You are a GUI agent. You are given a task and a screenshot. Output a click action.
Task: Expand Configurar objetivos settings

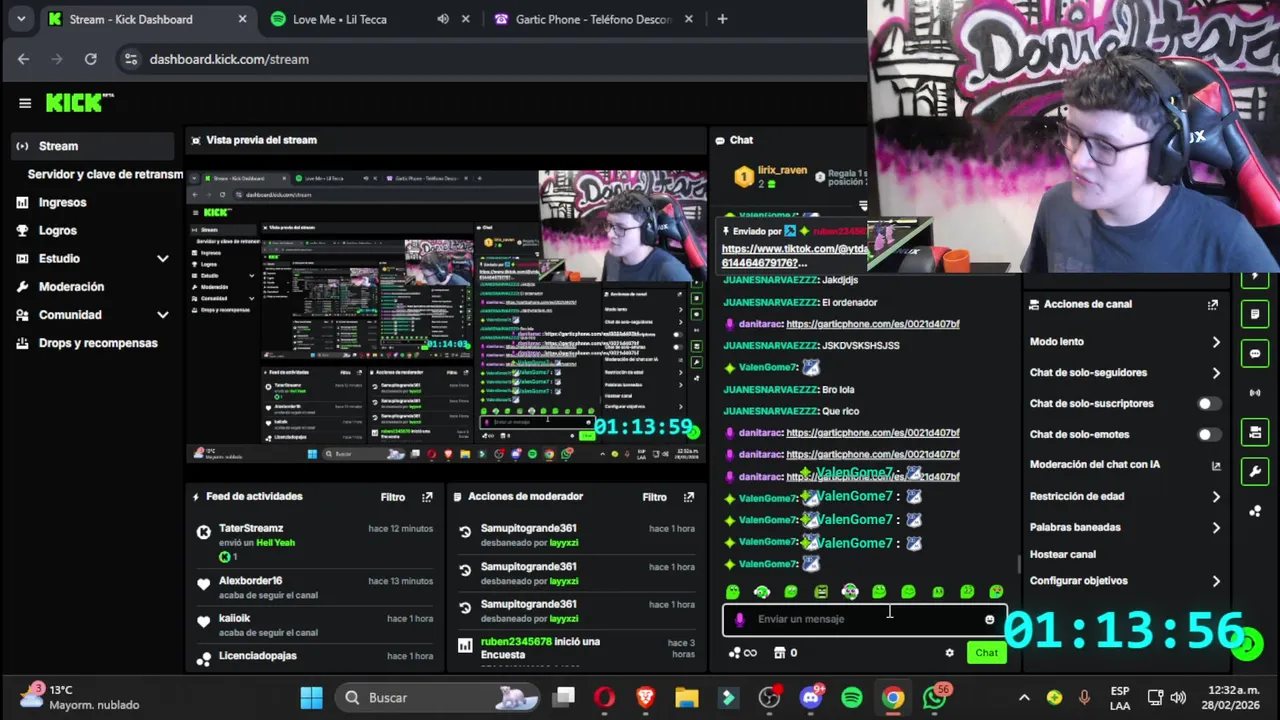(x=1216, y=581)
